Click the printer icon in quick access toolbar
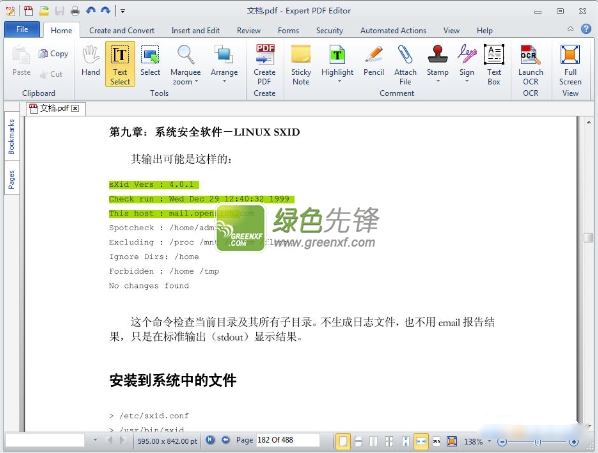 tap(75, 11)
